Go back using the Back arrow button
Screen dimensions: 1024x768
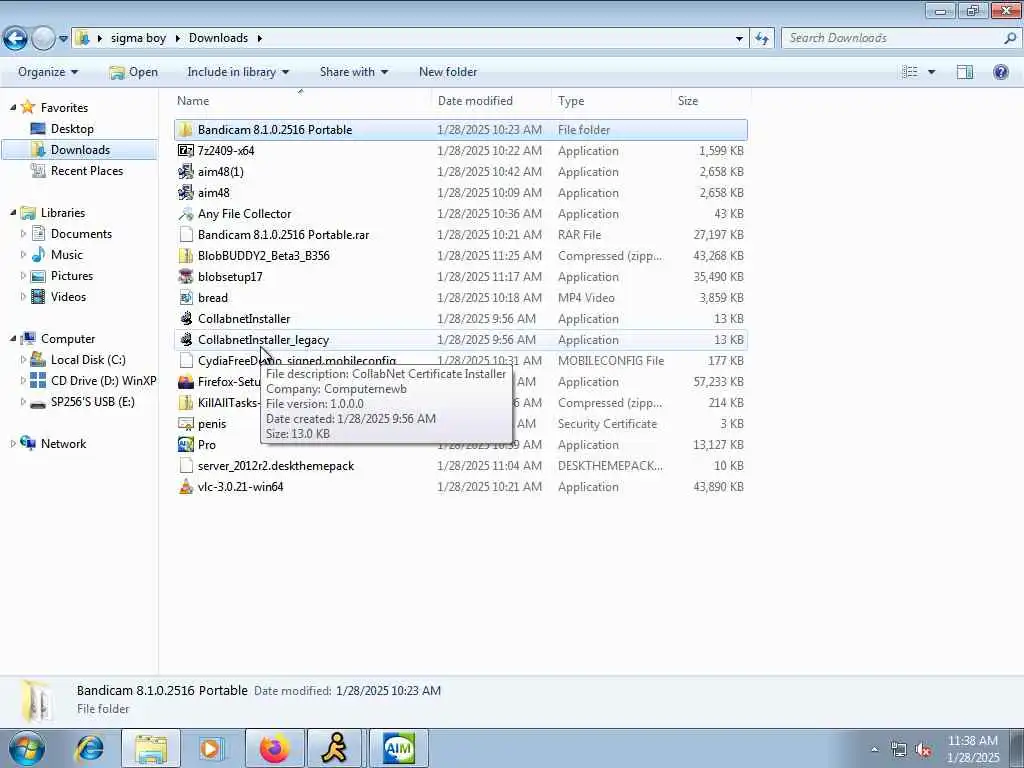15,39
